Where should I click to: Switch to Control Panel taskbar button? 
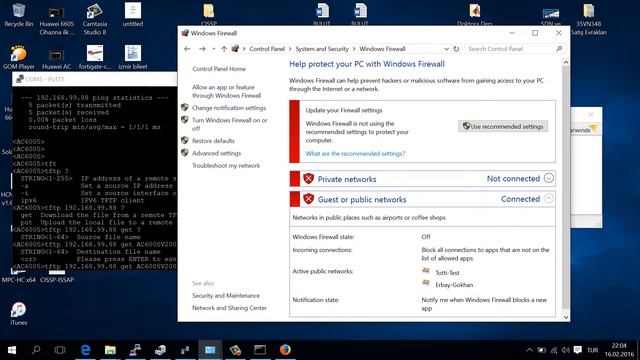(x=210, y=350)
